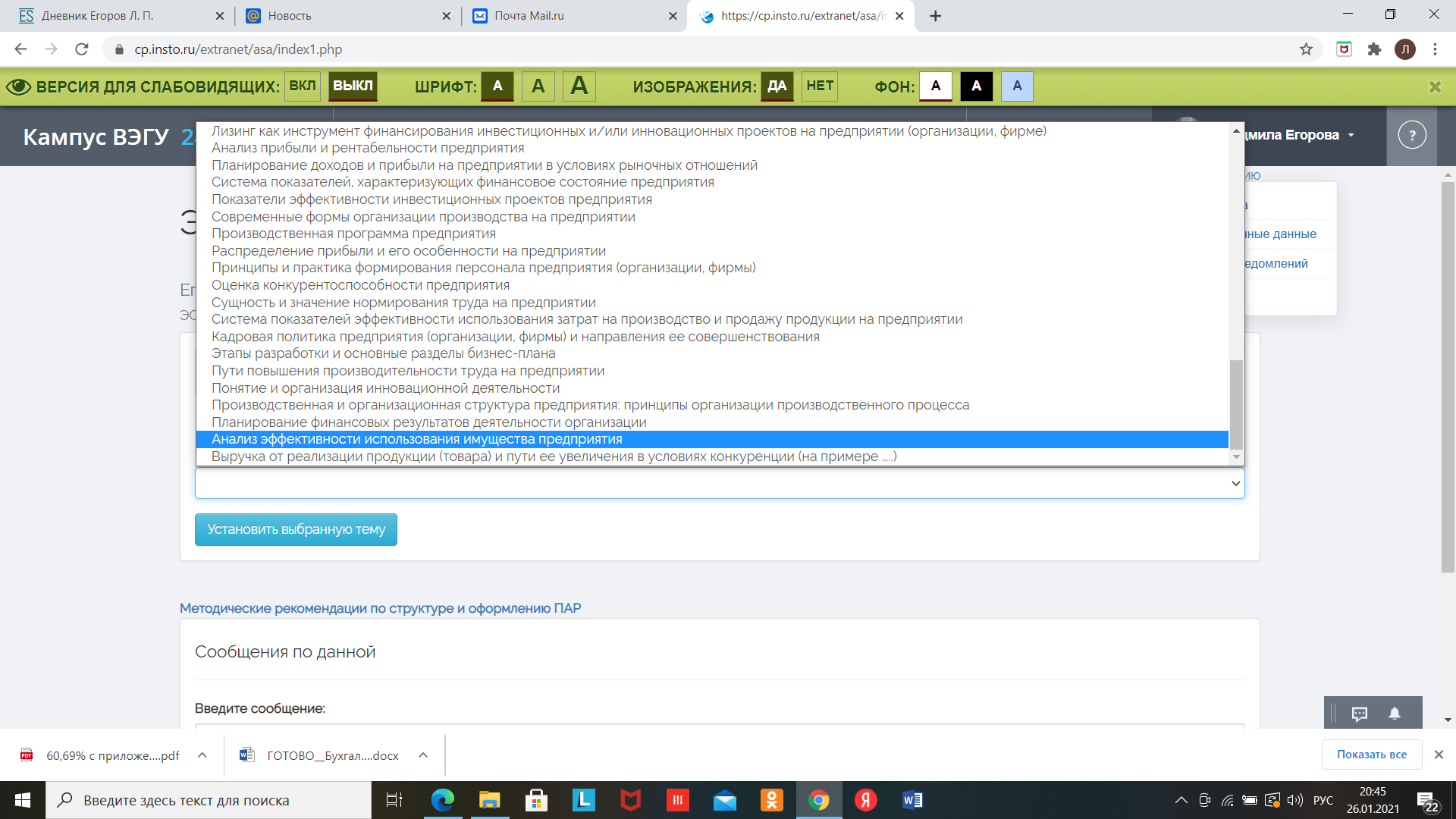Open Yandex browser in taskbar

(865, 800)
